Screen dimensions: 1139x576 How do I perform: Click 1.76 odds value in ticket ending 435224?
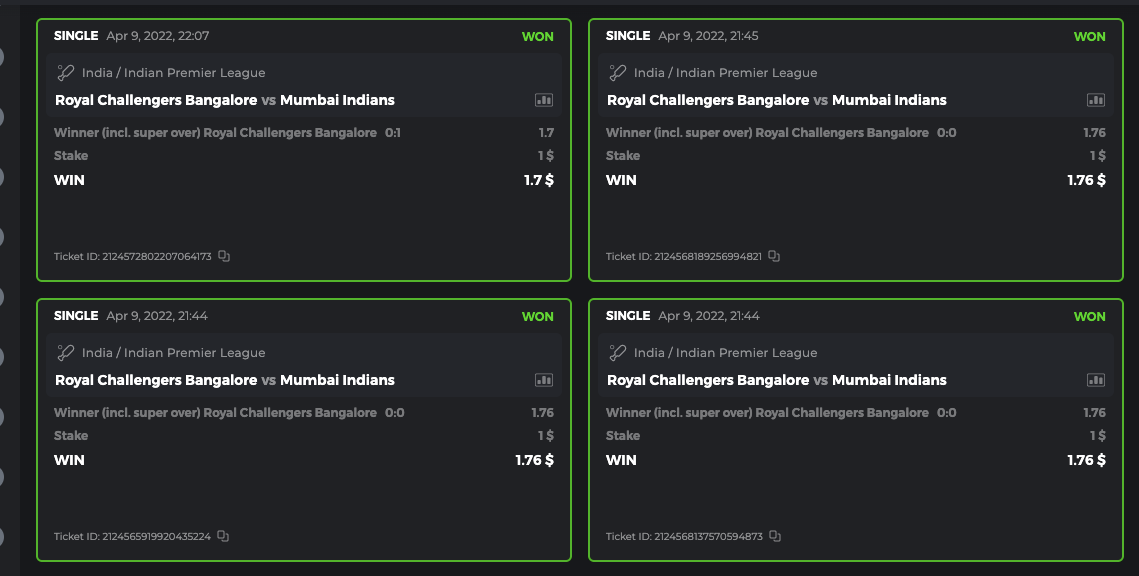[542, 413]
